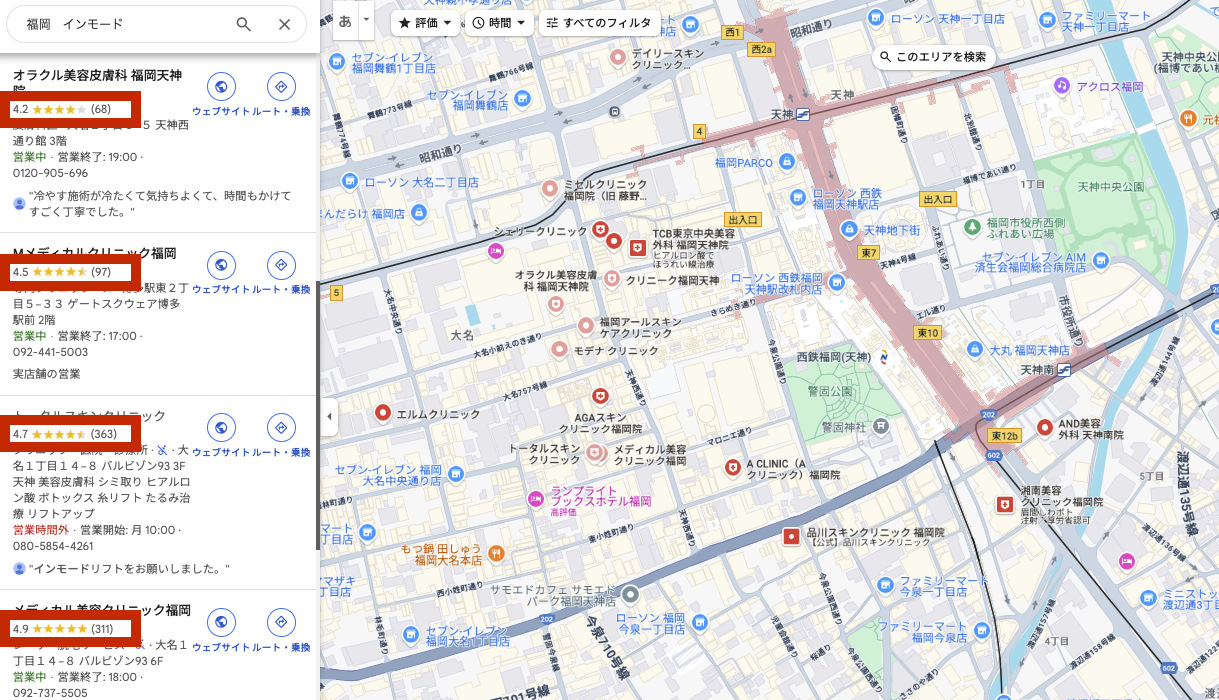This screenshot has width=1219, height=700.
Task: Open すべてのフィルタ all filters
Action: (x=598, y=22)
